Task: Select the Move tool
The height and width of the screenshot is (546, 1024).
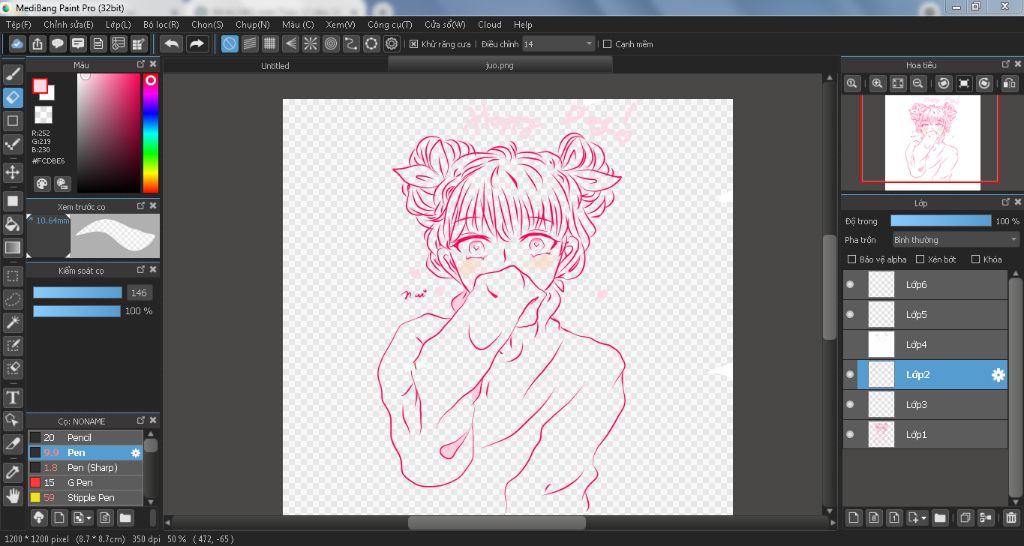Action: coord(13,172)
